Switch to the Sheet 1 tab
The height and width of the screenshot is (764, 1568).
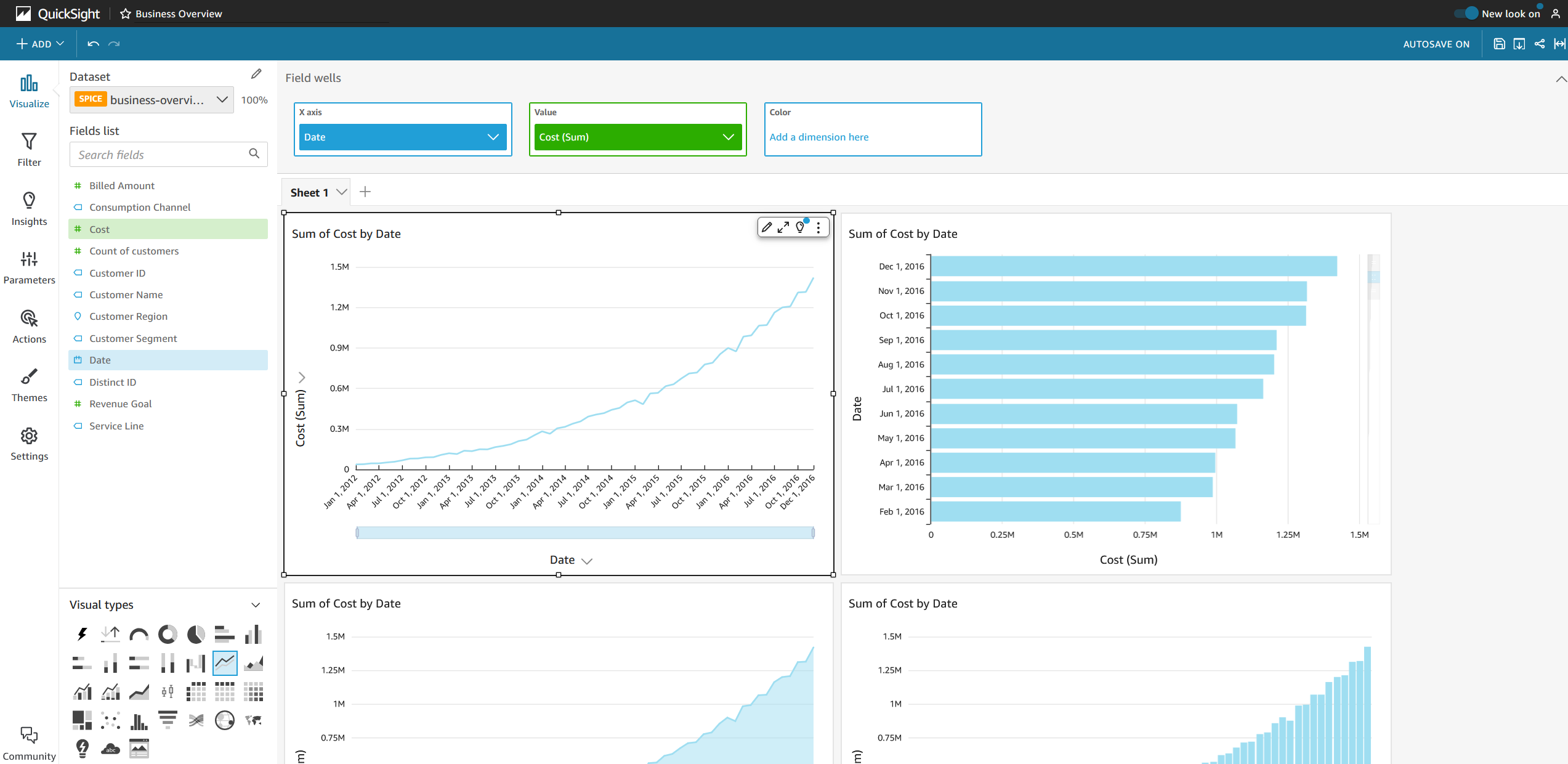point(309,192)
